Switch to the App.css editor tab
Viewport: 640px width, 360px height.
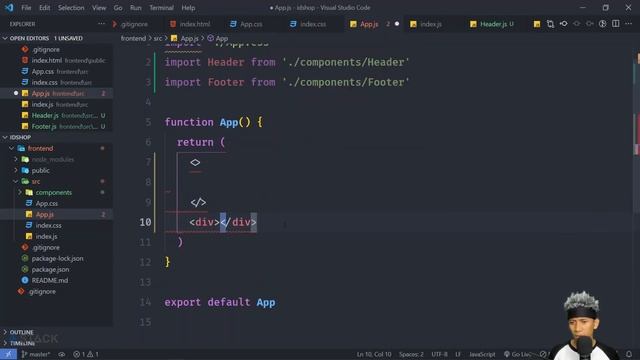[x=251, y=24]
